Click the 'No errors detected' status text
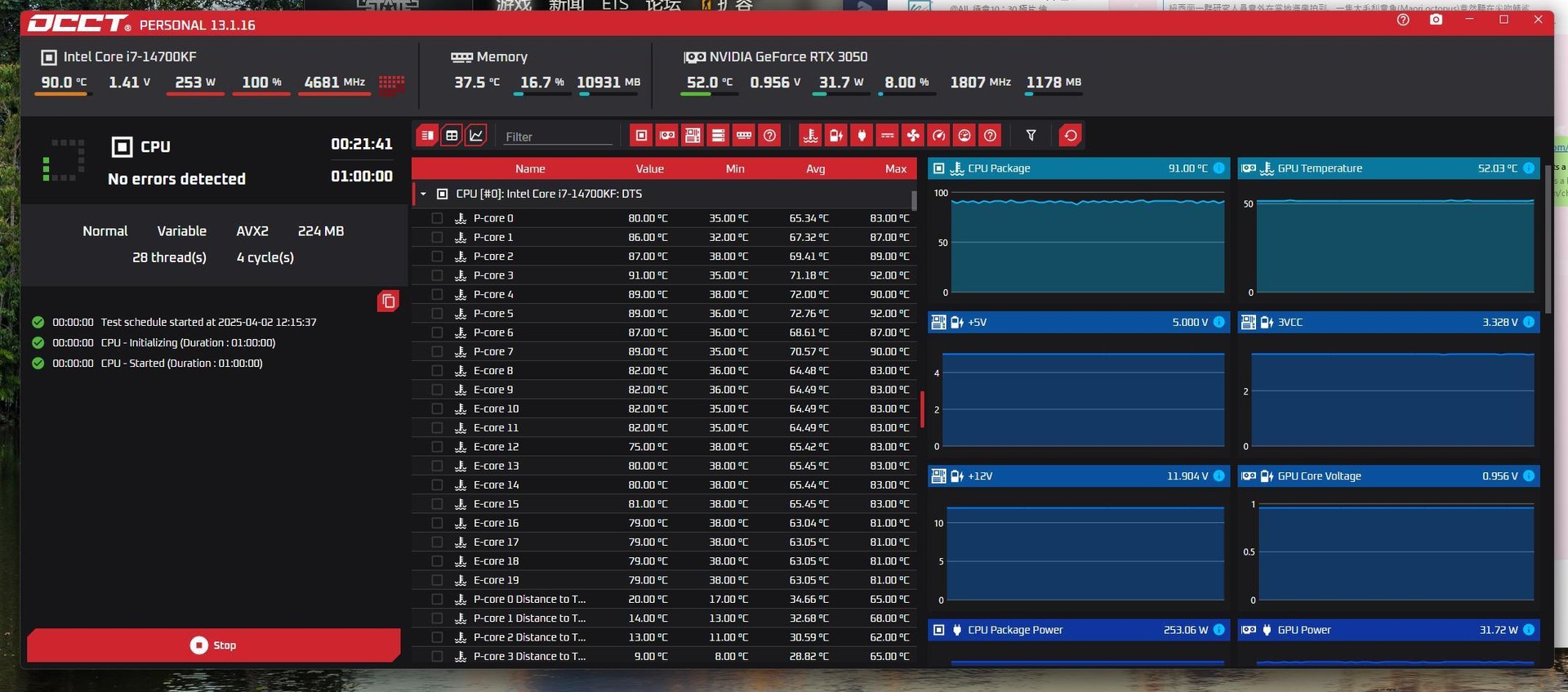 tap(176, 179)
